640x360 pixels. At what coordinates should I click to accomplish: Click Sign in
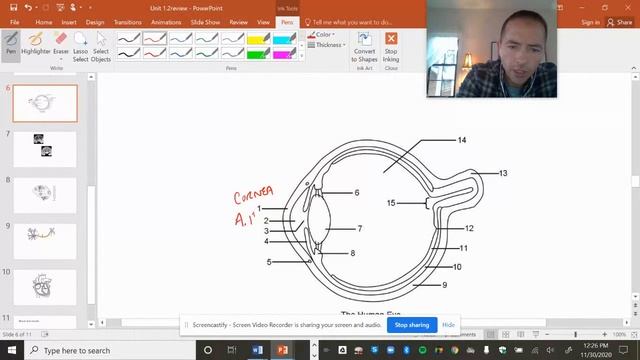coord(591,22)
